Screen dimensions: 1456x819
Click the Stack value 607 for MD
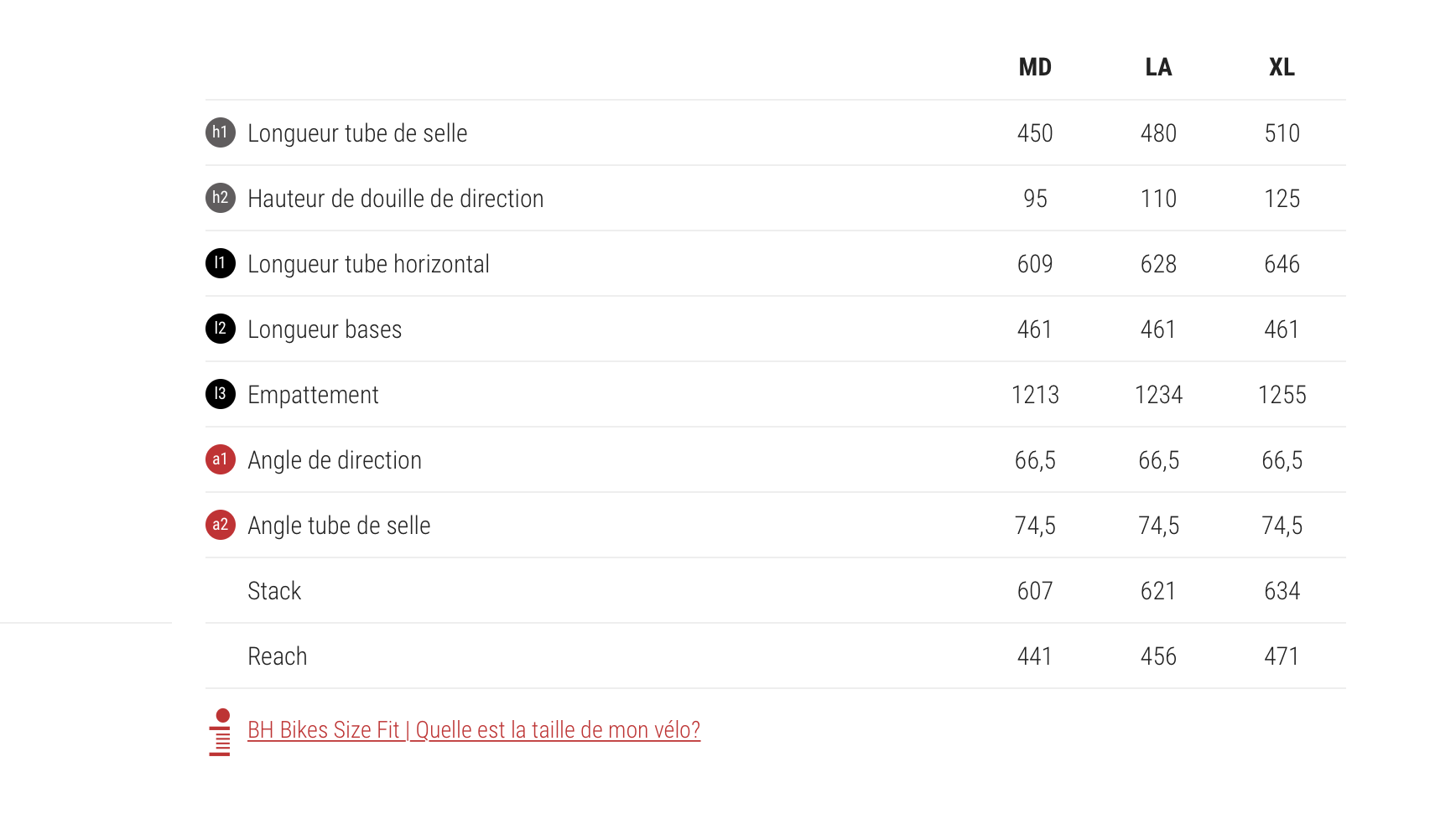(x=1035, y=591)
